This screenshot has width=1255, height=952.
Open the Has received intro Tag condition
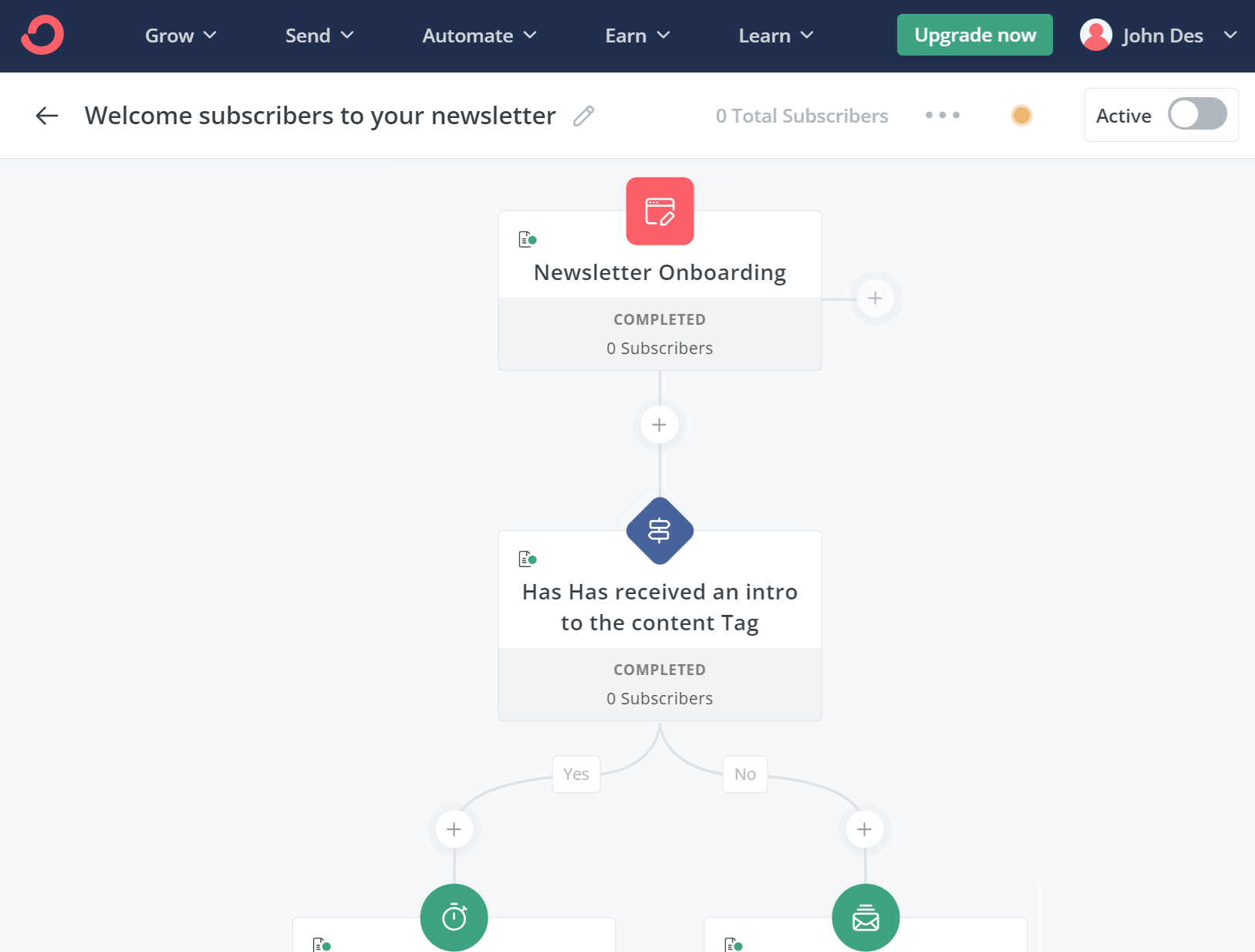(660, 607)
